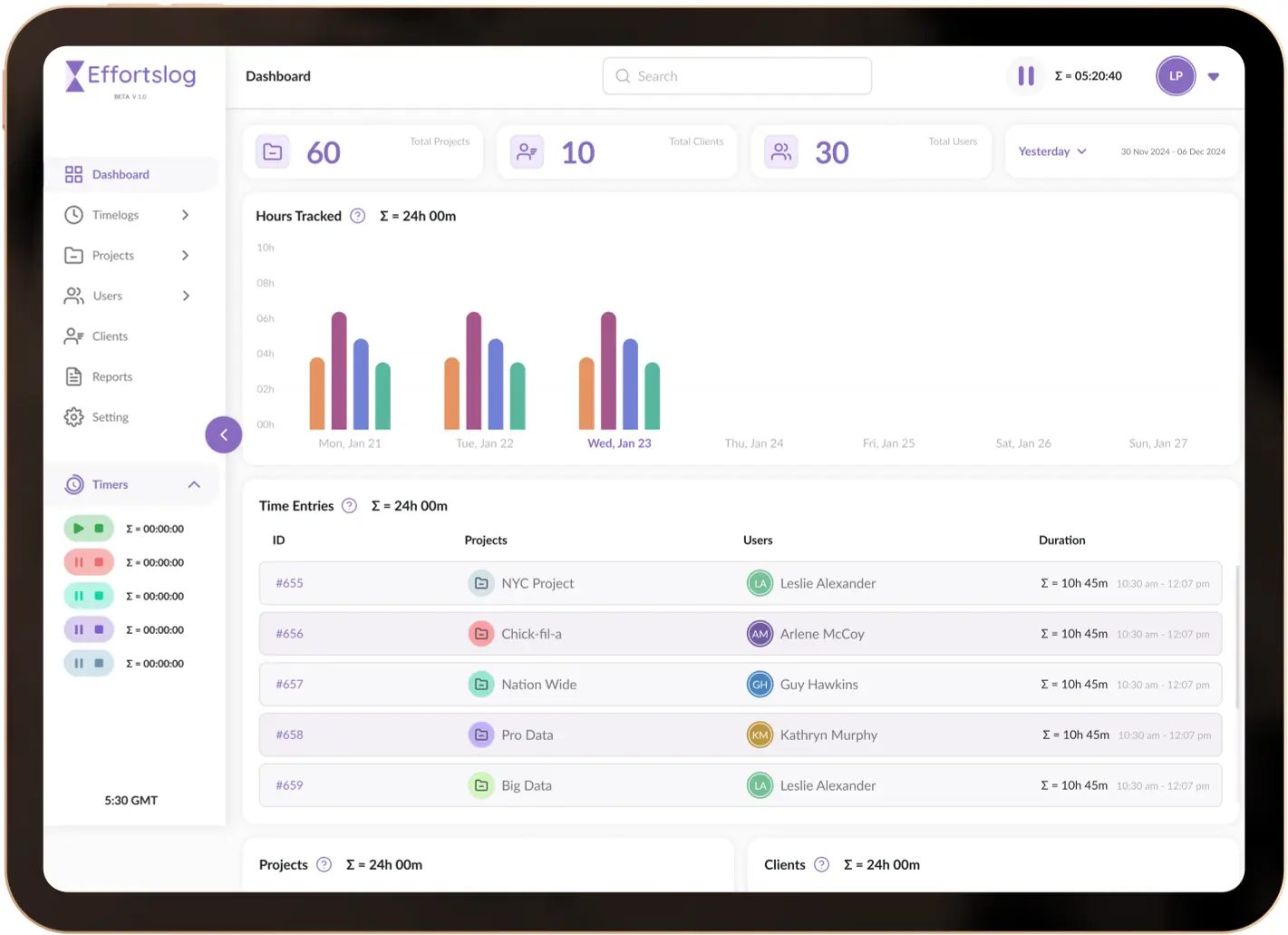Open Reports in the sidebar

[x=112, y=377]
